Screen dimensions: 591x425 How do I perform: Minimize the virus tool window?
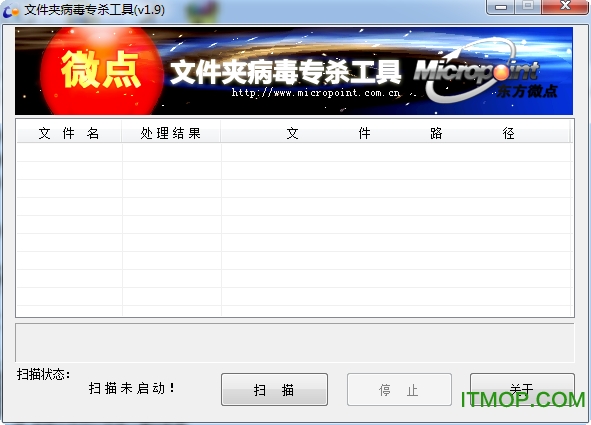[x=500, y=6]
